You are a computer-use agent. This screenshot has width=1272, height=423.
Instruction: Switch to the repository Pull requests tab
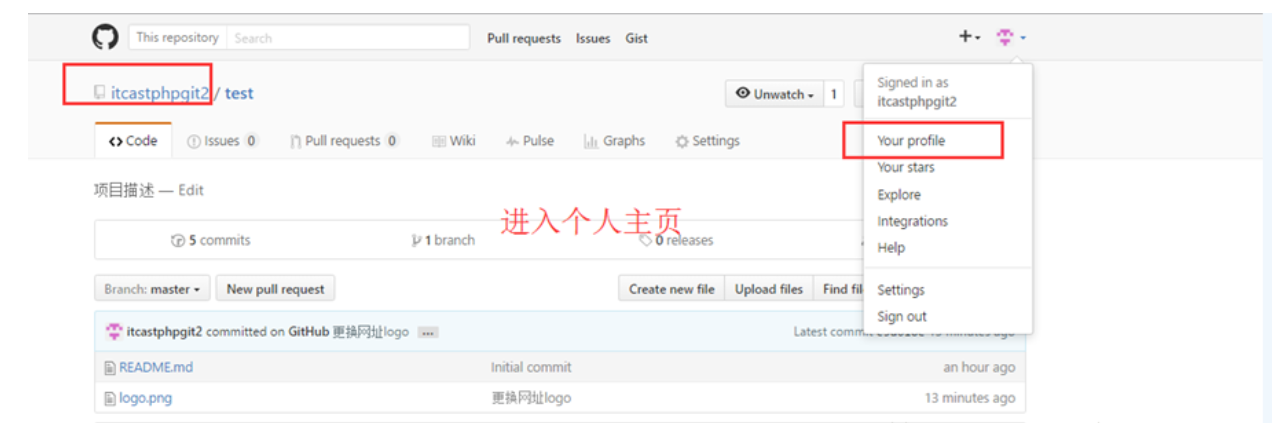pos(344,141)
